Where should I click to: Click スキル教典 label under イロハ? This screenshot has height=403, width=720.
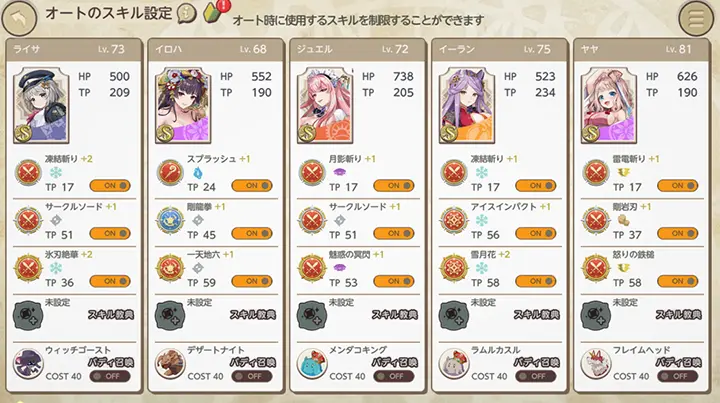pos(253,314)
